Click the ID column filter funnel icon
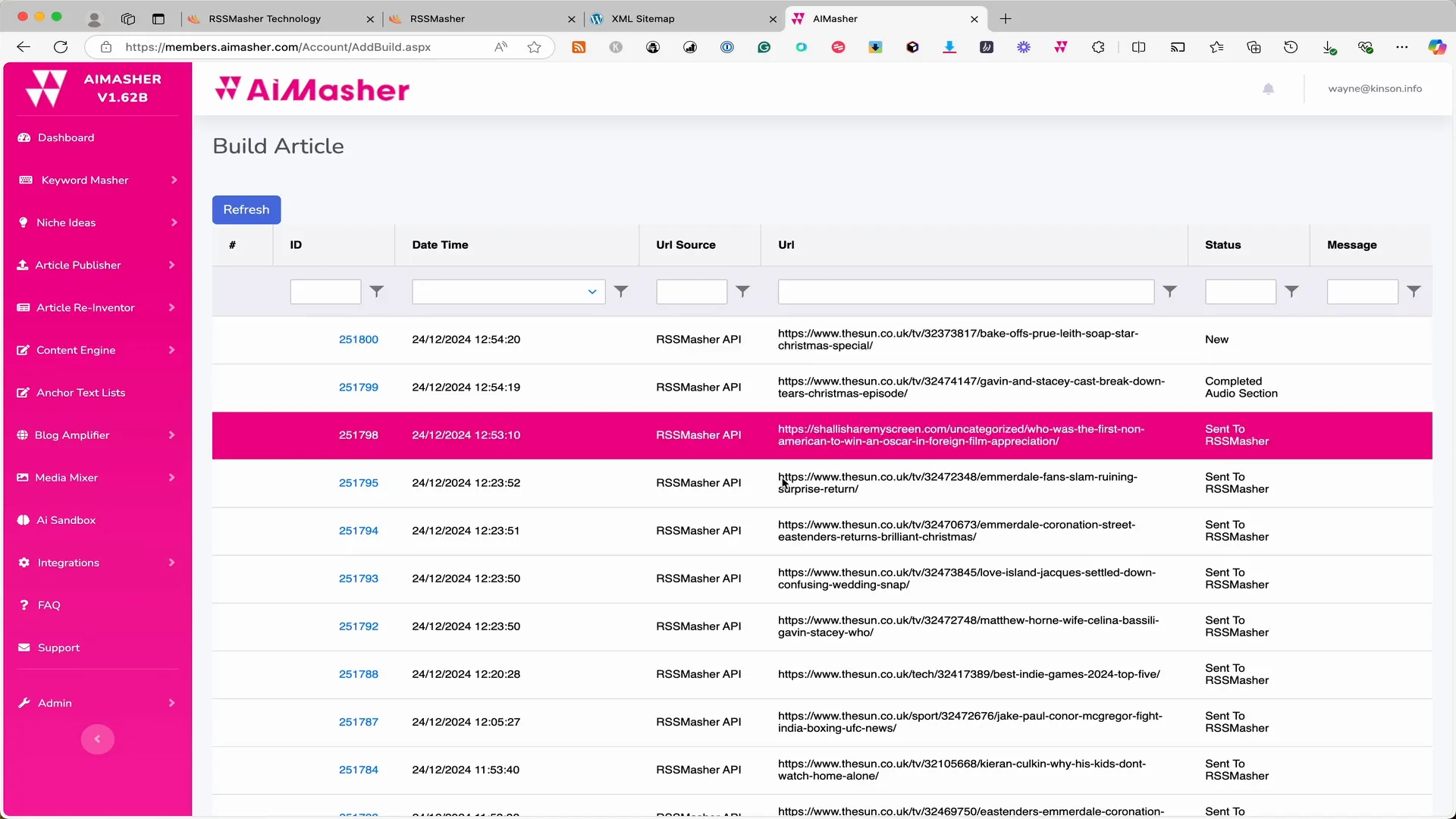The image size is (1456, 819). point(376,291)
